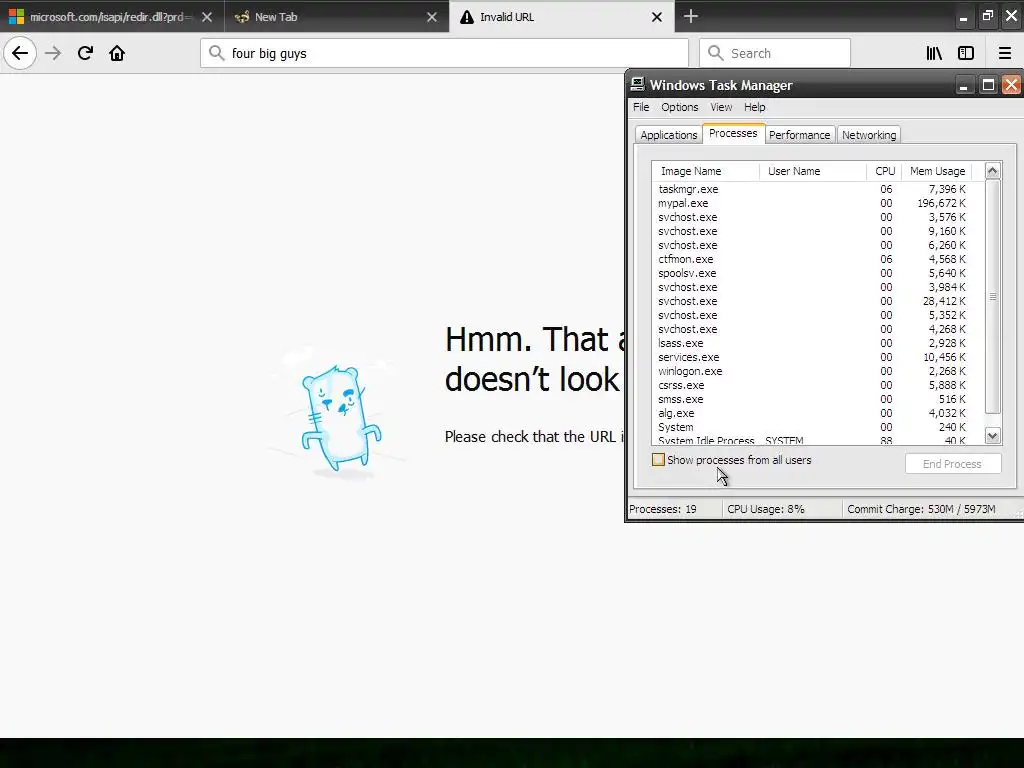Click the End Process button
The width and height of the screenshot is (1024, 768).
pos(952,464)
